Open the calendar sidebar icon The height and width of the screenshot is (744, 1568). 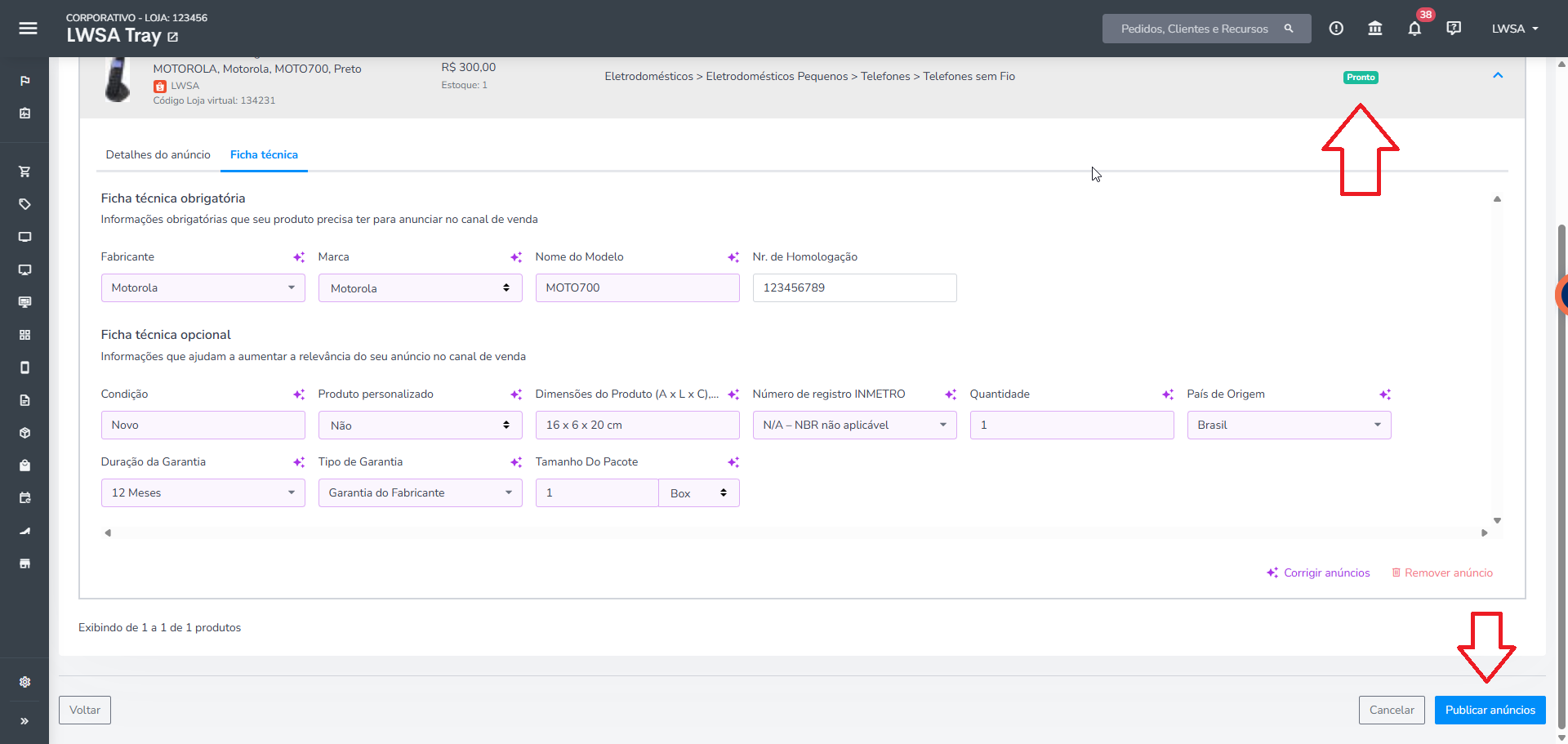(x=25, y=498)
